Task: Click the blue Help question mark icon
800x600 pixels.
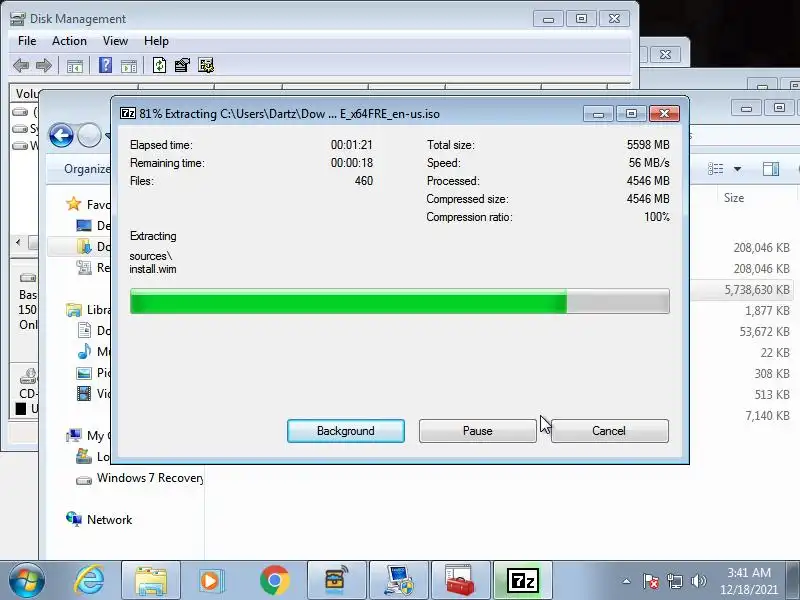Action: click(105, 65)
